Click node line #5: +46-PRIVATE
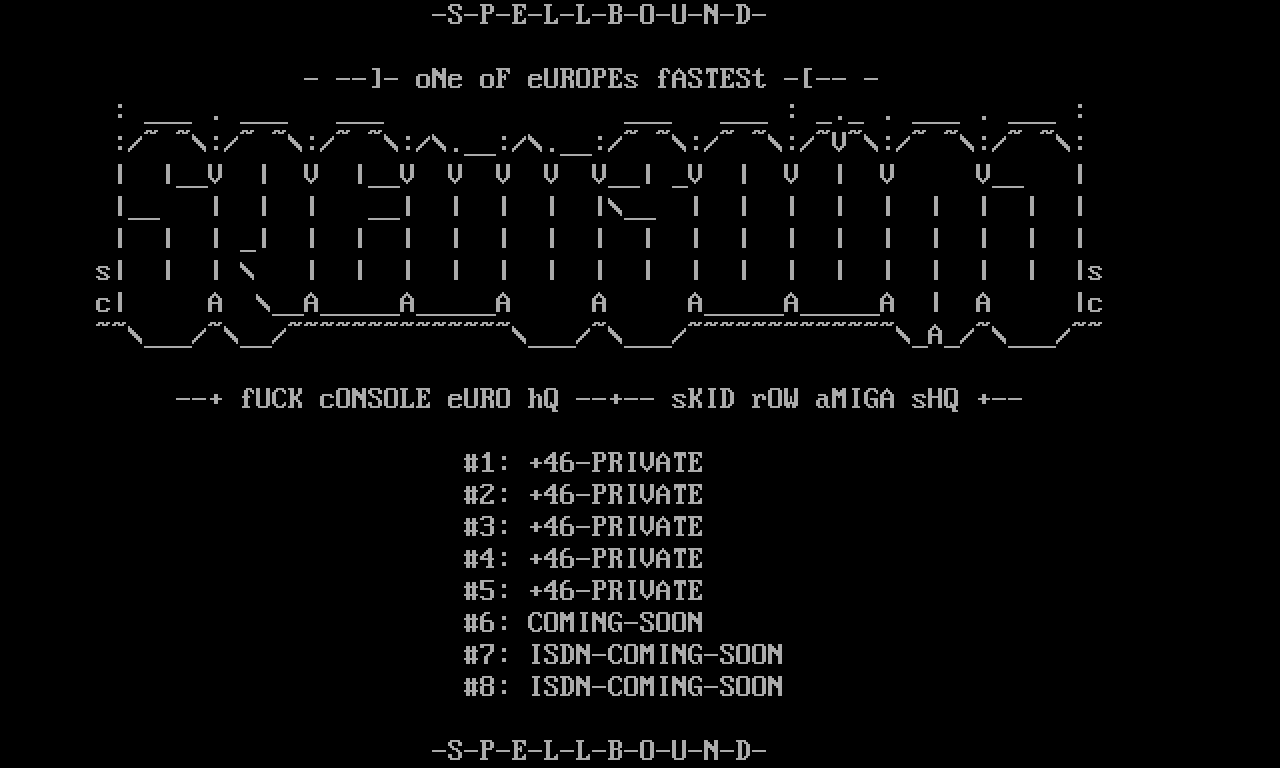Viewport: 1280px width, 768px height. click(x=583, y=591)
